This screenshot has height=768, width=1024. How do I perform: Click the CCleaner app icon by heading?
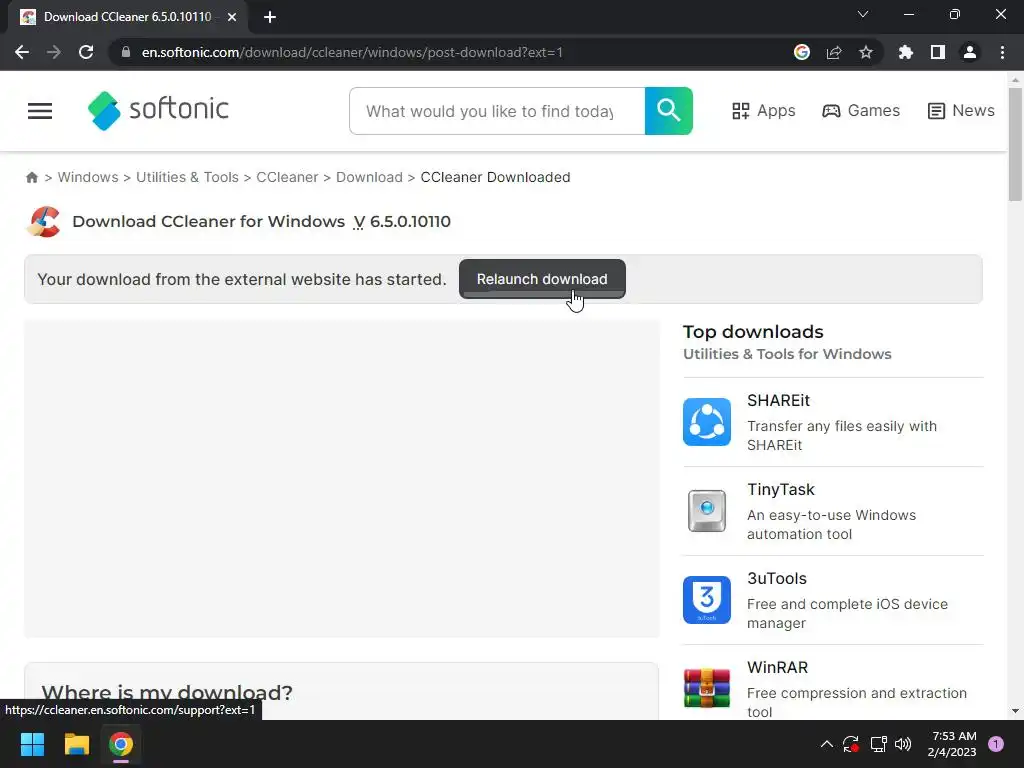(x=44, y=221)
